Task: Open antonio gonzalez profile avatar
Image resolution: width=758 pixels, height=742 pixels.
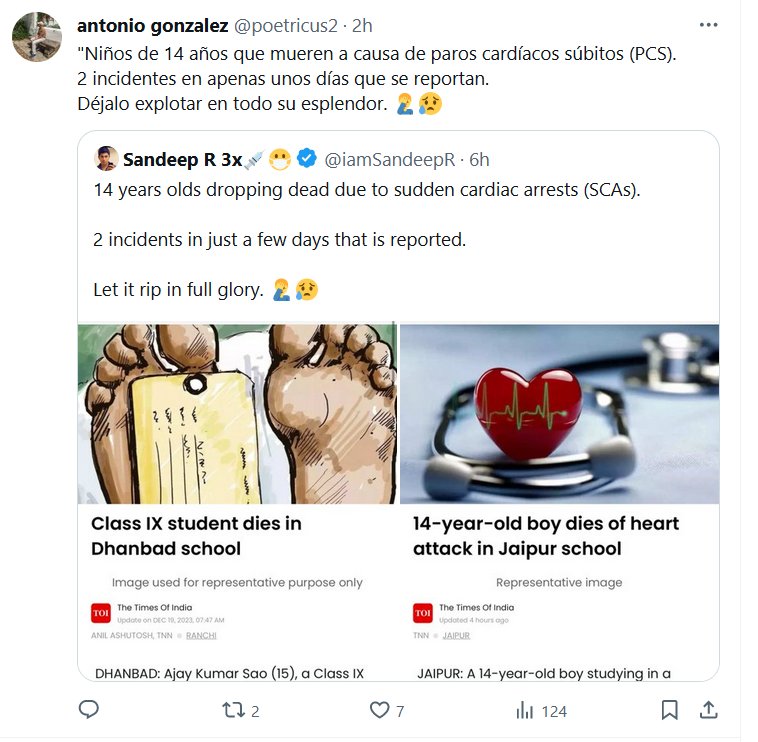Action: pyautogui.click(x=33, y=37)
